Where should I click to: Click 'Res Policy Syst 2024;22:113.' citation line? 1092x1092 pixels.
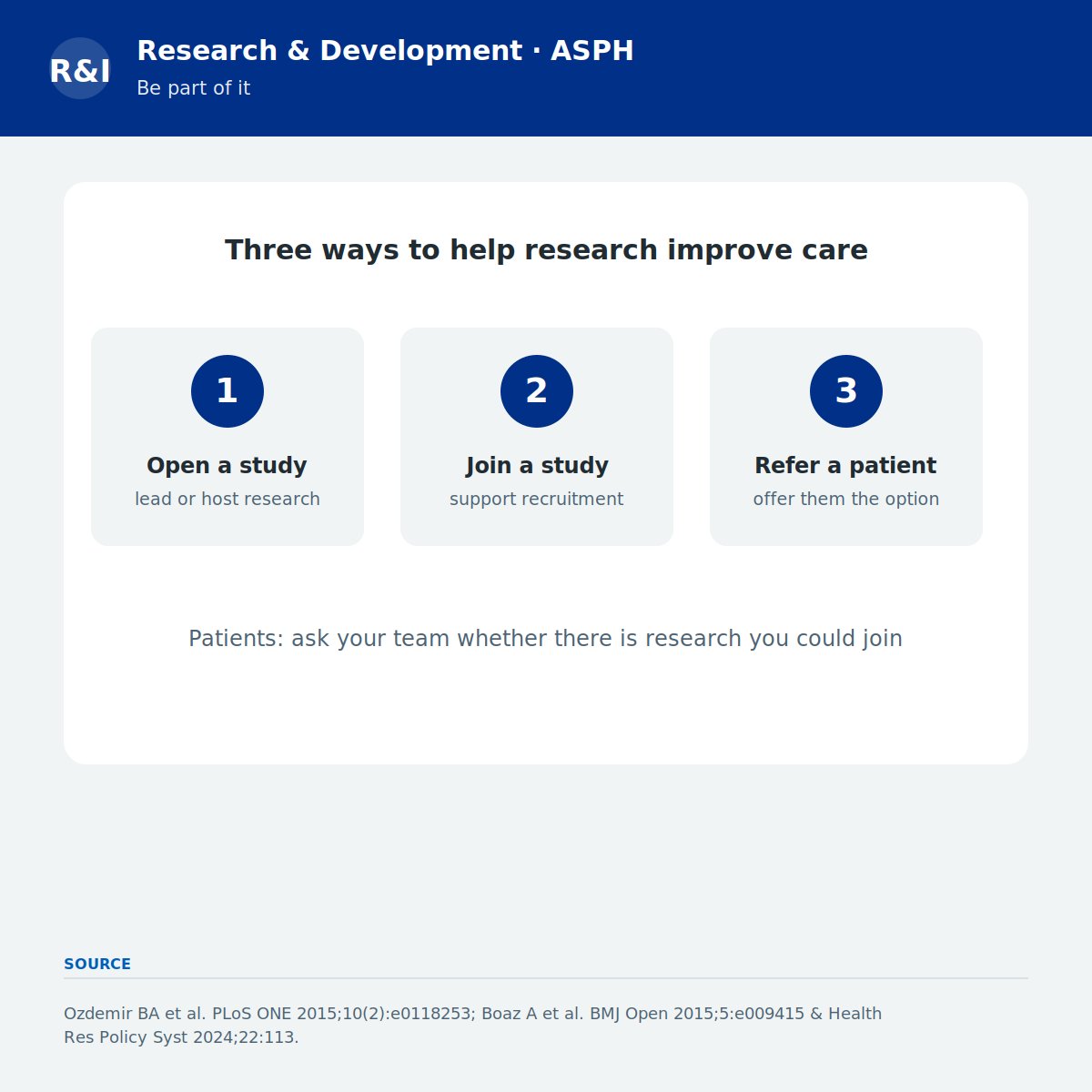tap(181, 1037)
